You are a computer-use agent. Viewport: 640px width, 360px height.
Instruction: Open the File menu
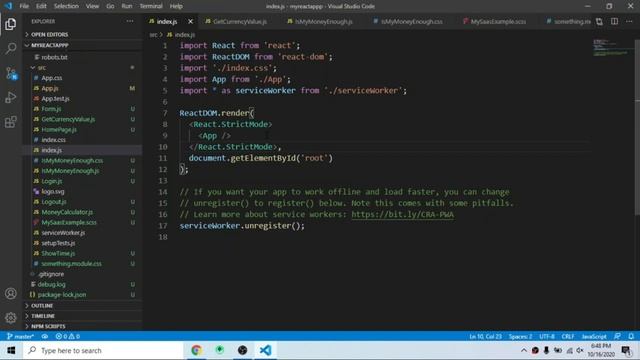tap(24, 6)
